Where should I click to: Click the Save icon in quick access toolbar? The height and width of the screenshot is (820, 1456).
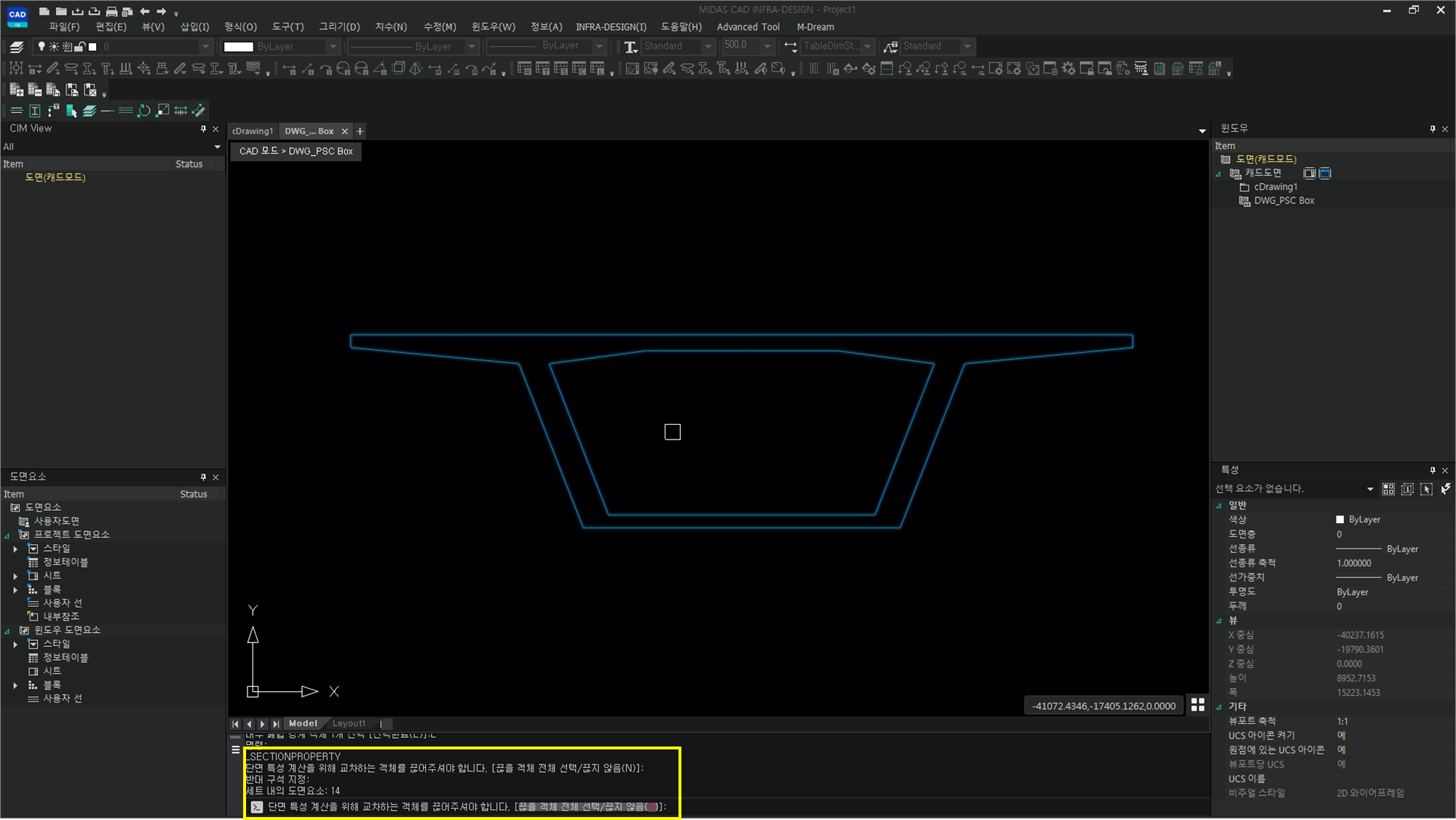78,11
